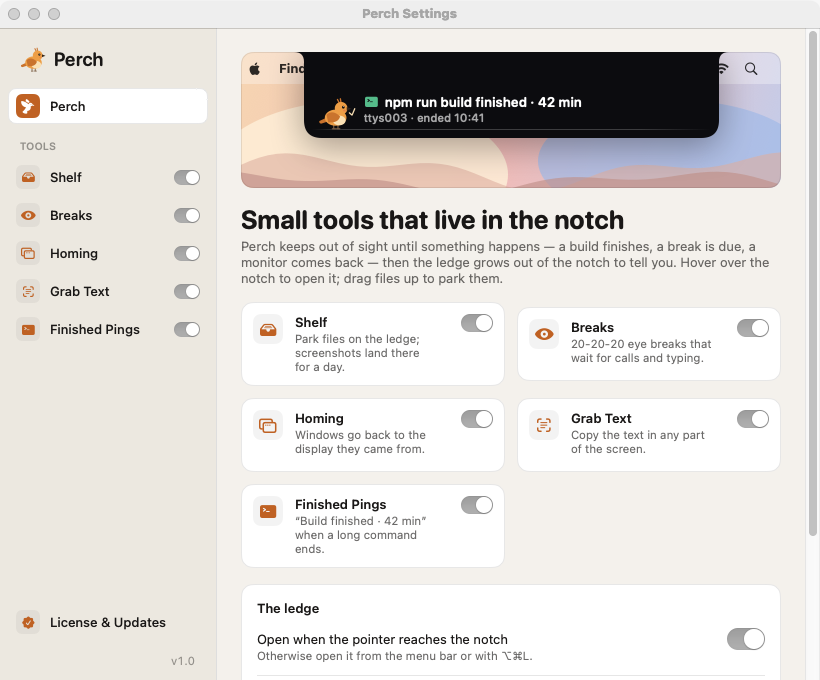820x680 pixels.
Task: Click the Shelf tray icon in sidebar
Action: click(28, 177)
